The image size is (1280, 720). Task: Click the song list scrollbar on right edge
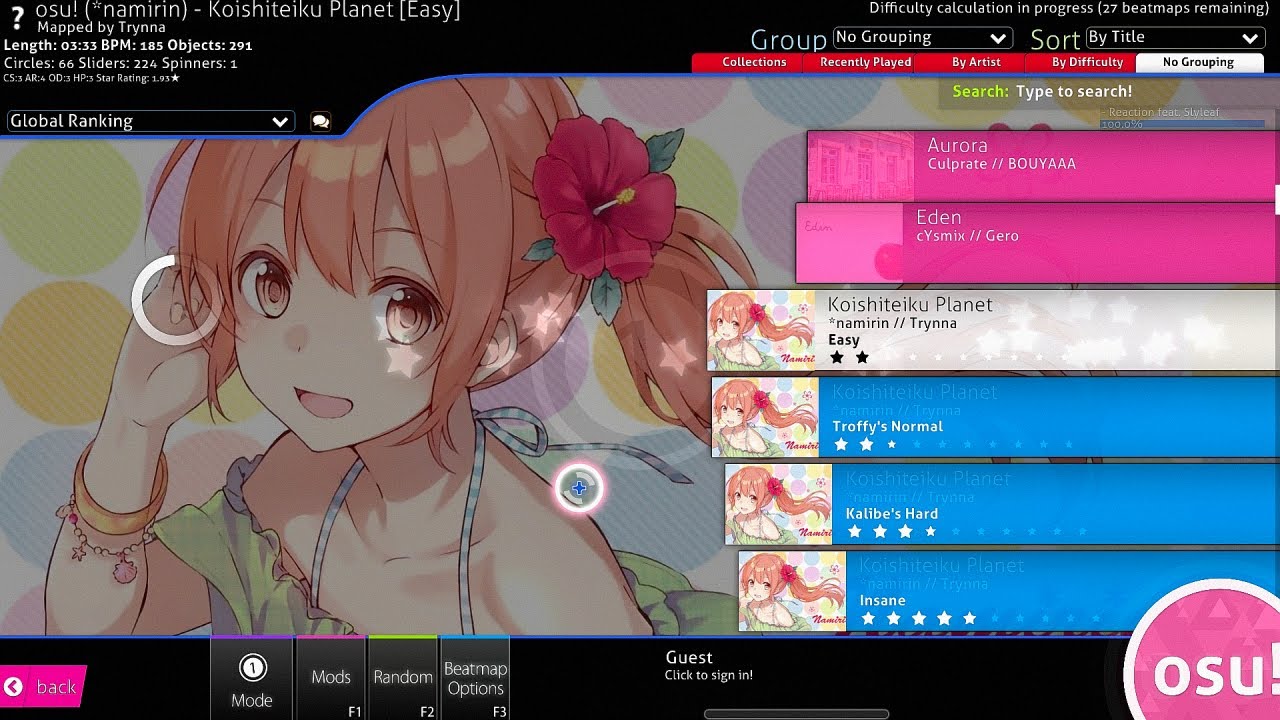click(1277, 198)
